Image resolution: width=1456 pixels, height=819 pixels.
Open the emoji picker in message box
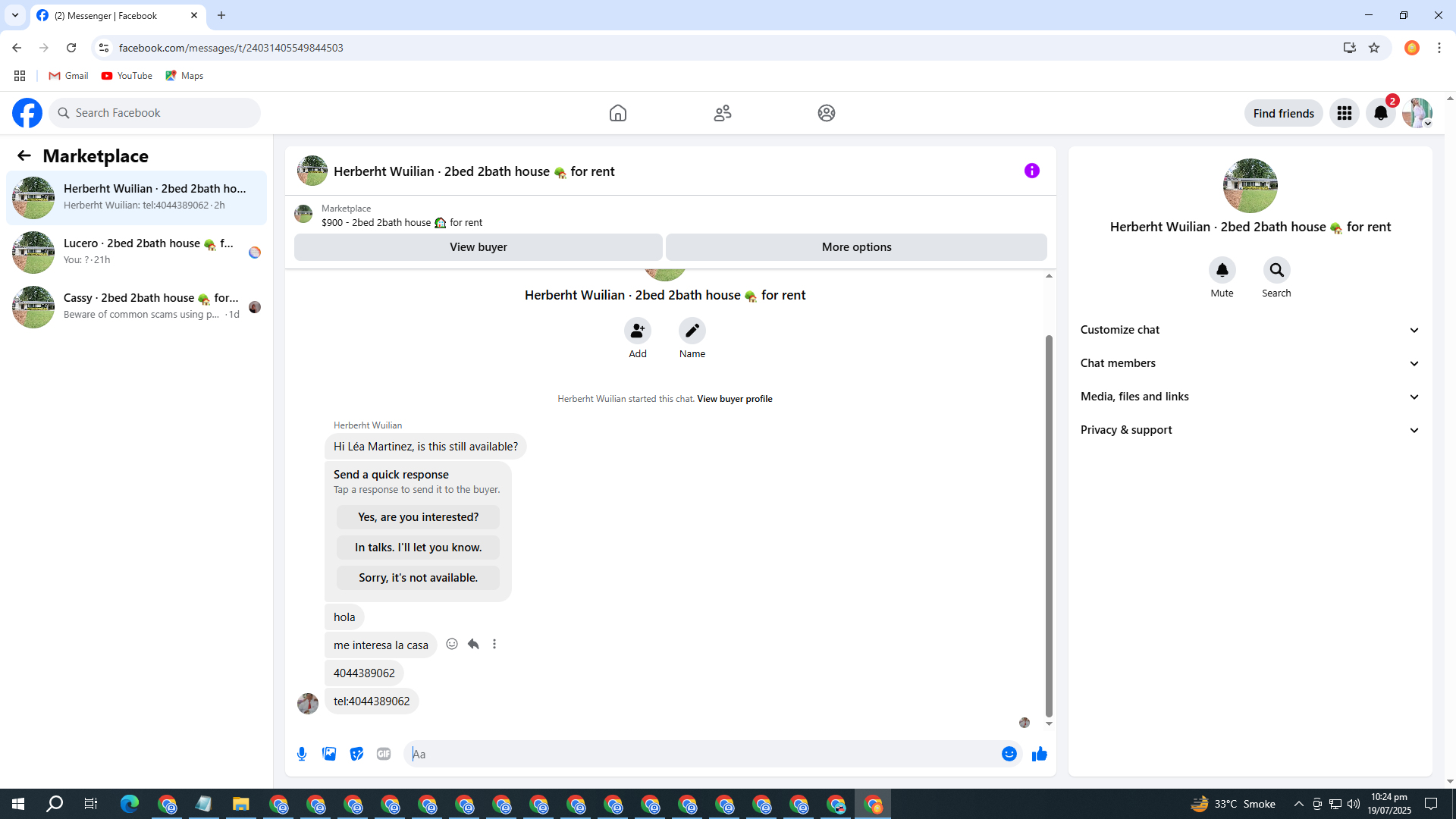click(1009, 754)
